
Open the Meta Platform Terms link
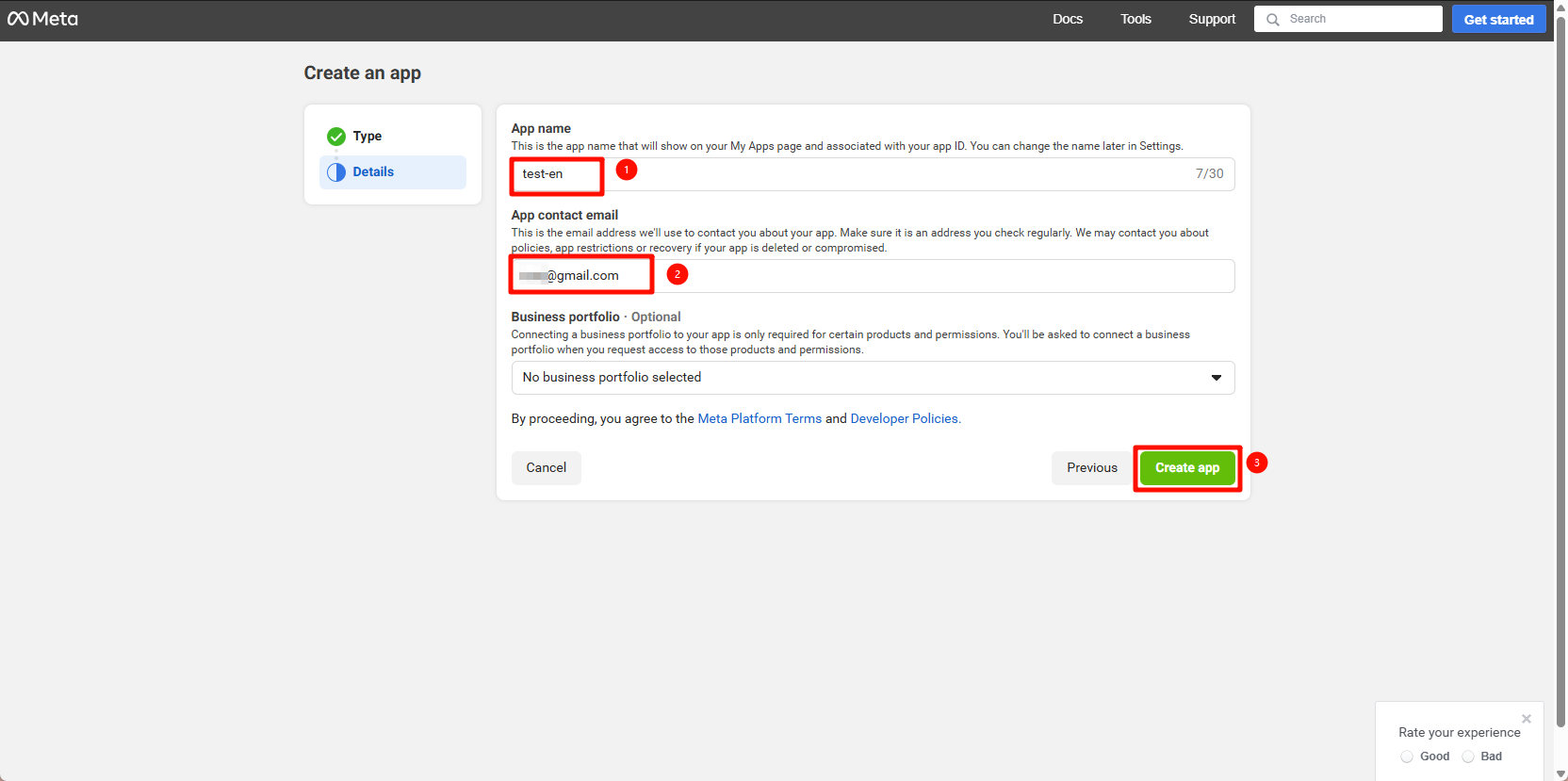(759, 419)
